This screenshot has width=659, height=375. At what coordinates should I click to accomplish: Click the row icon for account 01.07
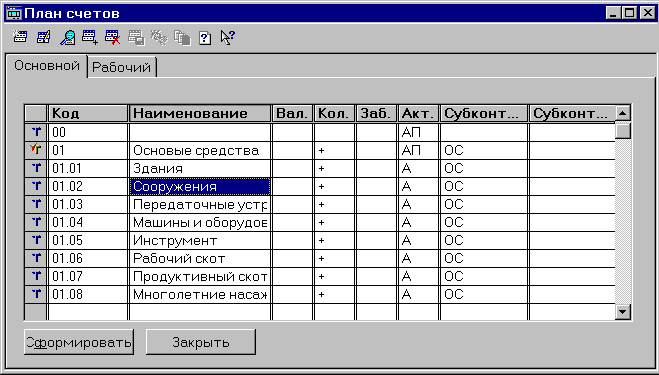pyautogui.click(x=36, y=276)
